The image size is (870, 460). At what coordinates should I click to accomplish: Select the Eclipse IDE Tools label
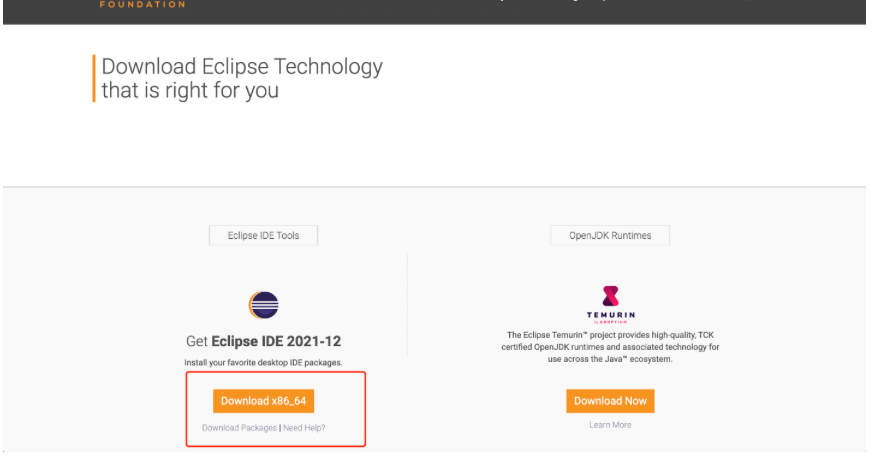tap(262, 236)
